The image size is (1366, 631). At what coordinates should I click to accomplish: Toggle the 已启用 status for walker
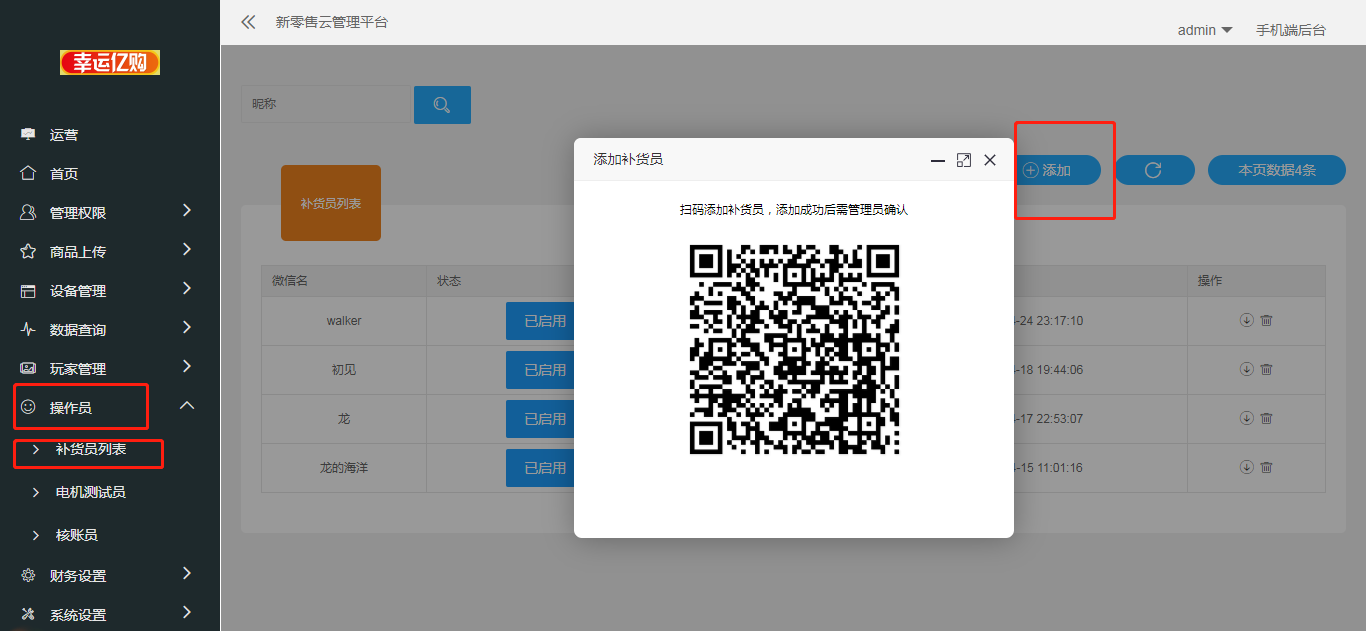coord(541,321)
